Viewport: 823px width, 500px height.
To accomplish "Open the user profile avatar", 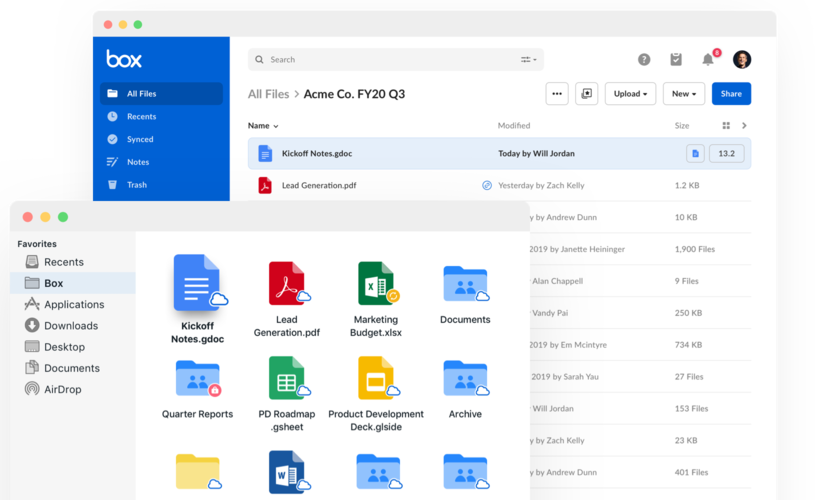I will (742, 59).
